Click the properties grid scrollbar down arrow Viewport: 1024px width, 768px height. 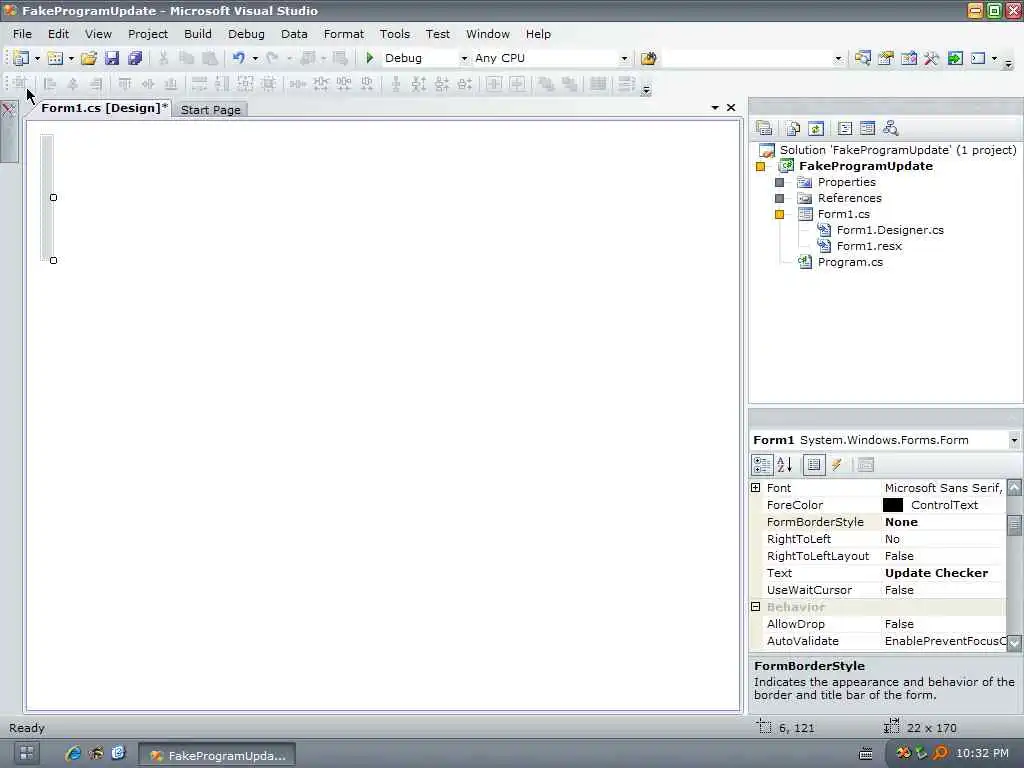tap(1014, 642)
